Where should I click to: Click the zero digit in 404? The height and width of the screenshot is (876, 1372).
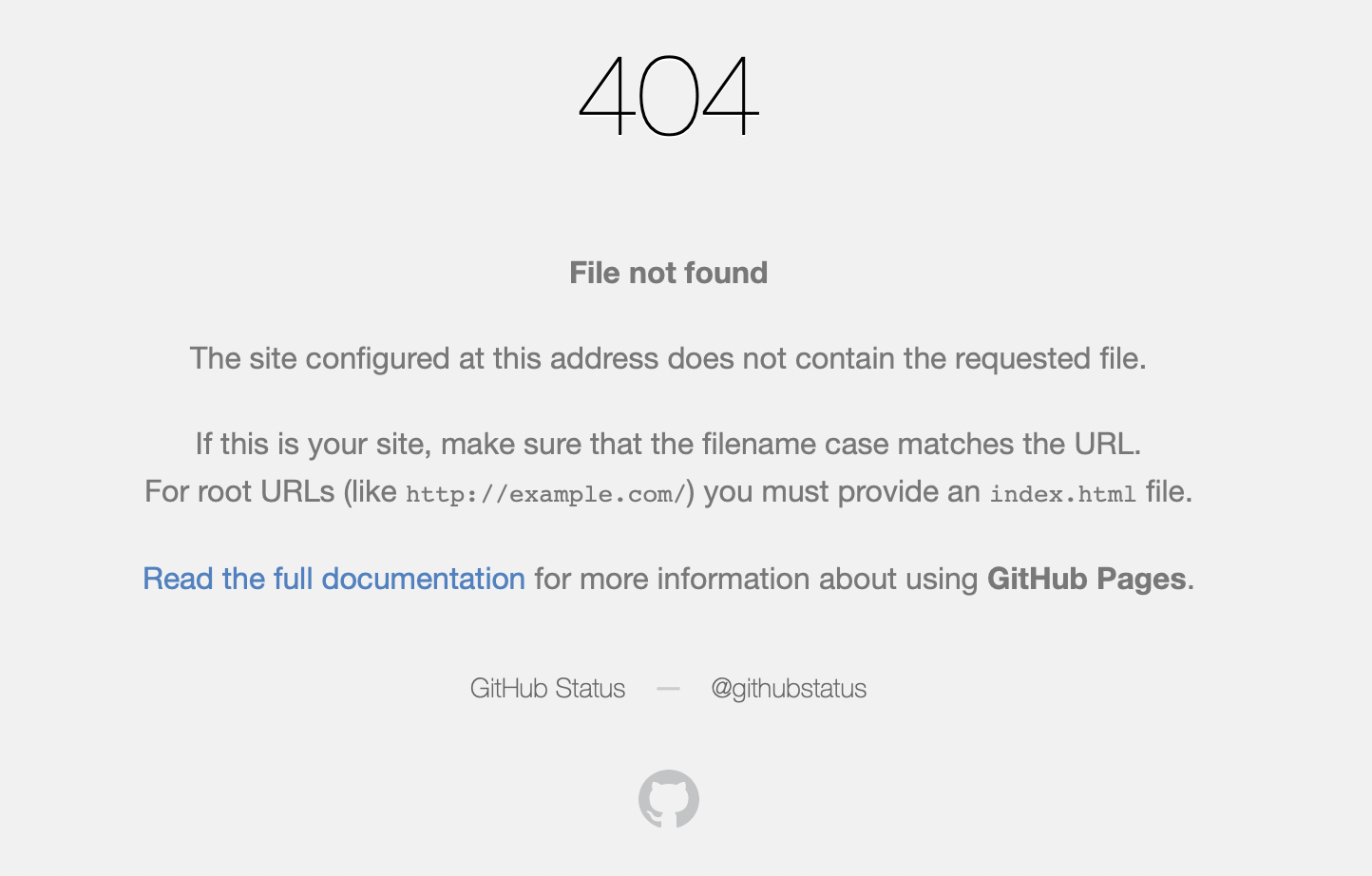[669, 95]
